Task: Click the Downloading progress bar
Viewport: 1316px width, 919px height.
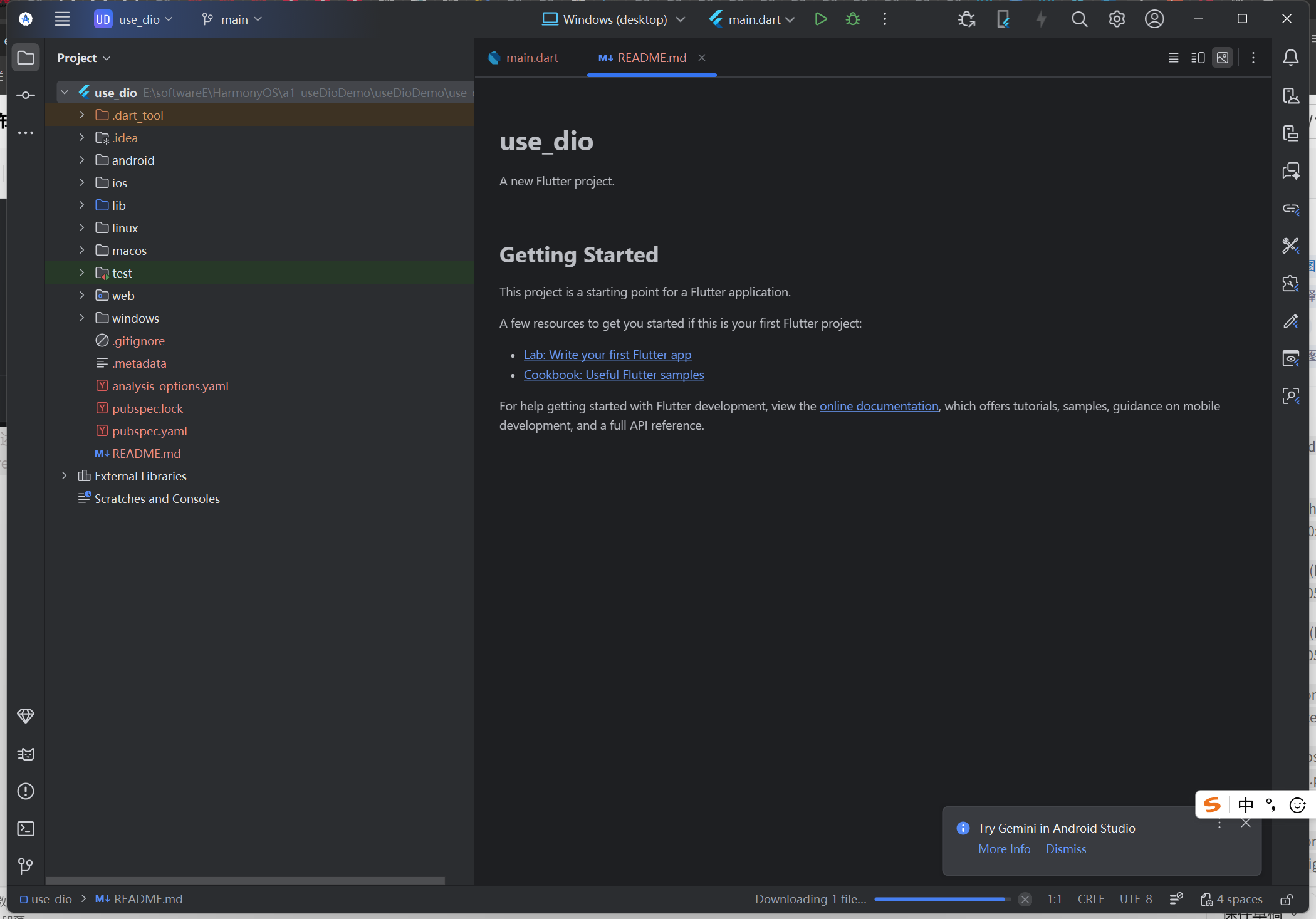Action: pos(942,899)
